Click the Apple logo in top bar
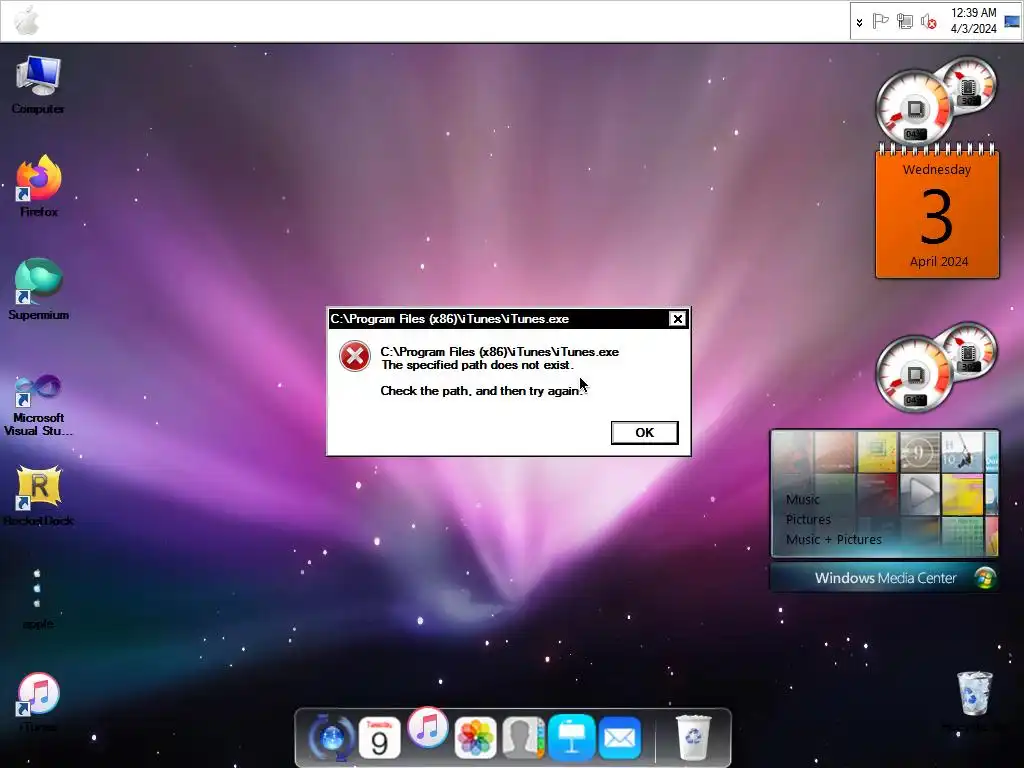 [27, 20]
